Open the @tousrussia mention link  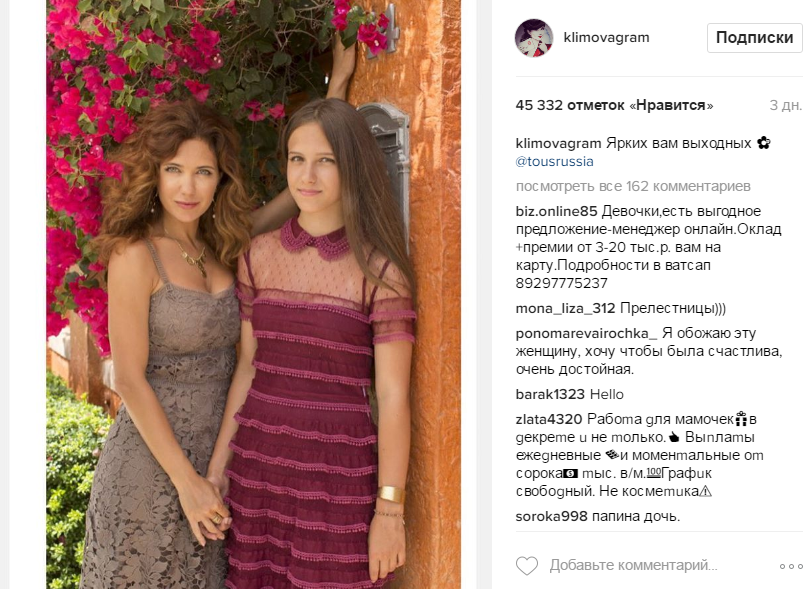click(554, 161)
